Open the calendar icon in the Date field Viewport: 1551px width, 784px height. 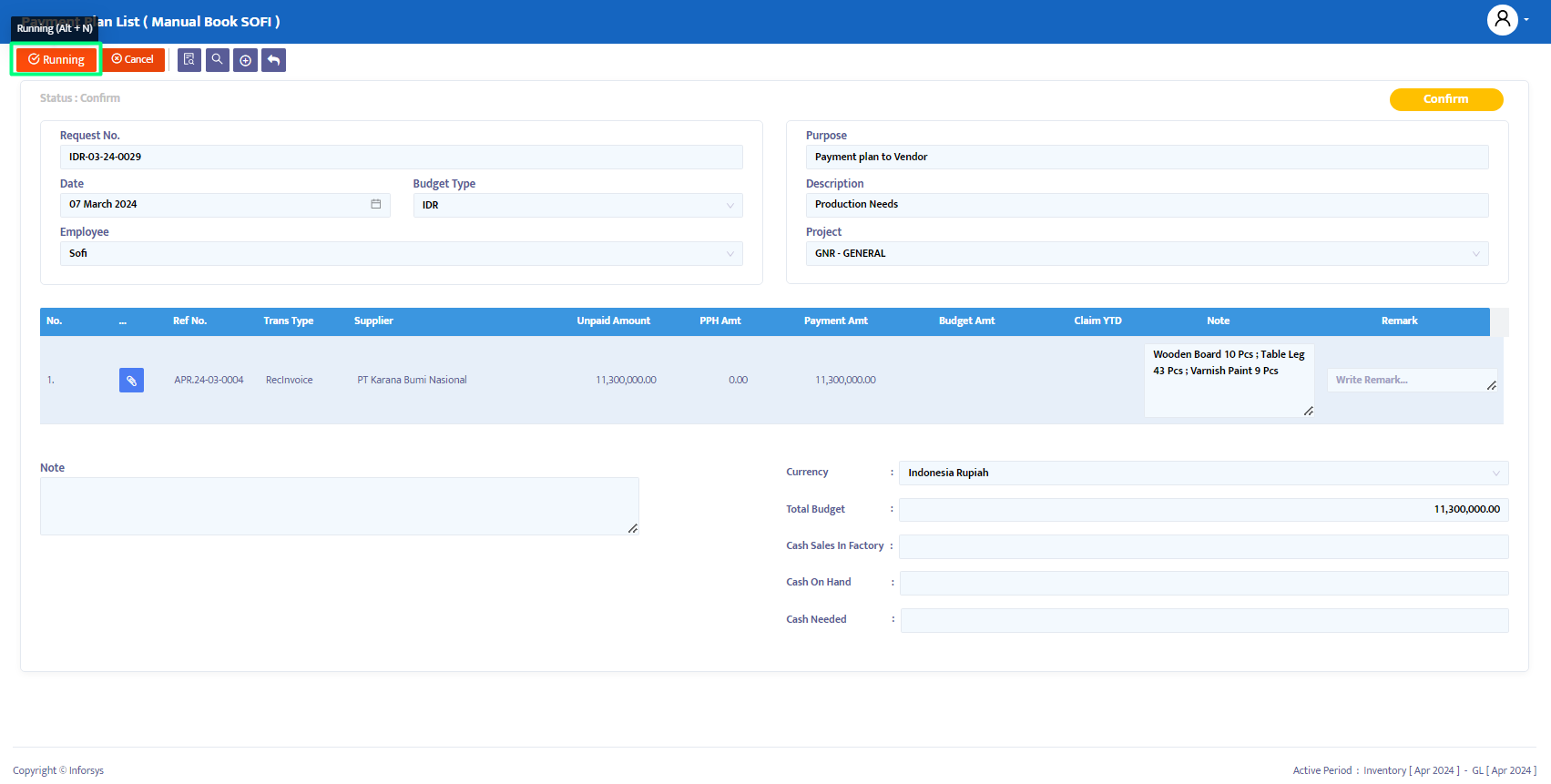pyautogui.click(x=375, y=204)
